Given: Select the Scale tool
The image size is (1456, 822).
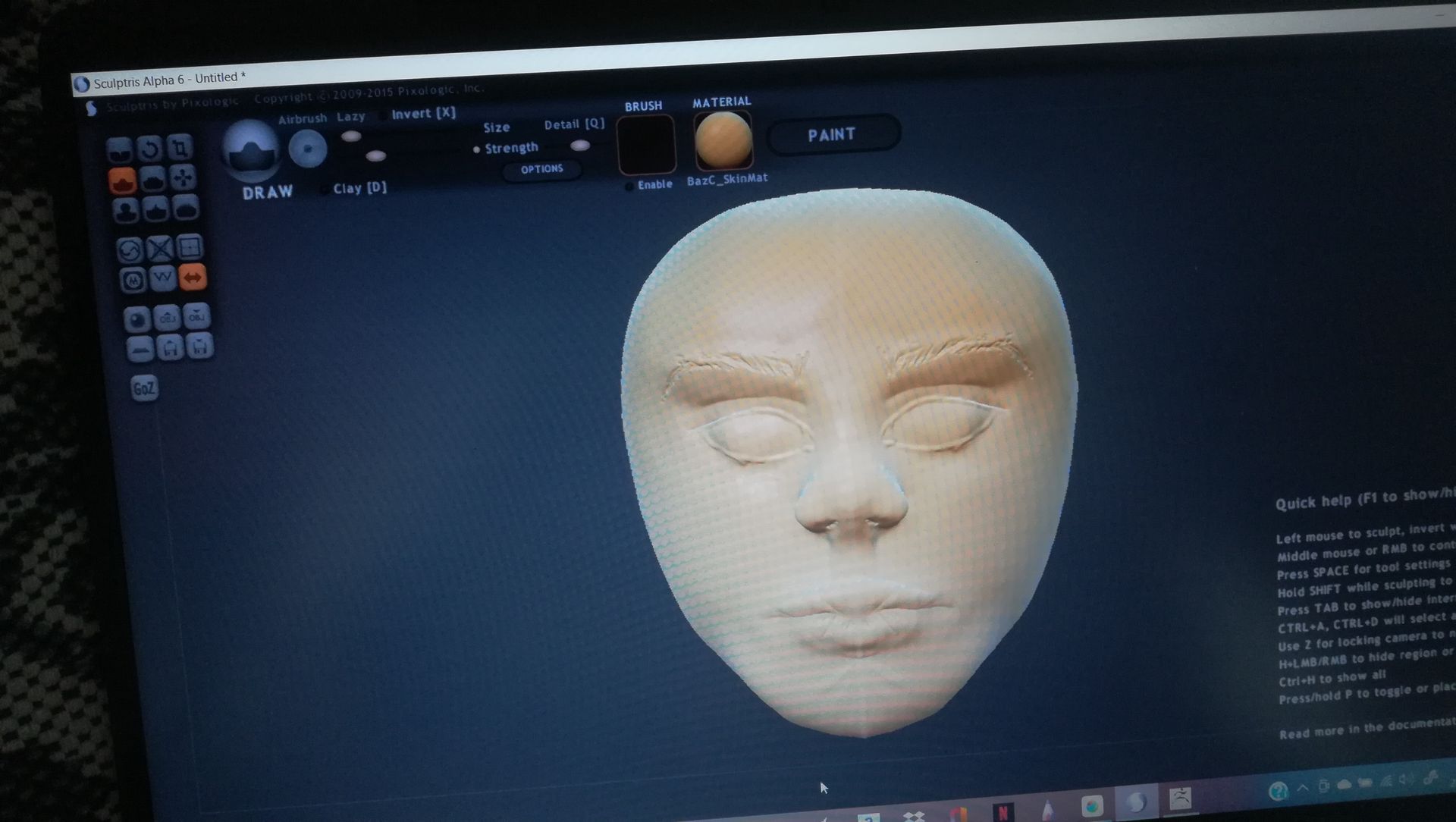Looking at the screenshot, I should coord(180,146).
